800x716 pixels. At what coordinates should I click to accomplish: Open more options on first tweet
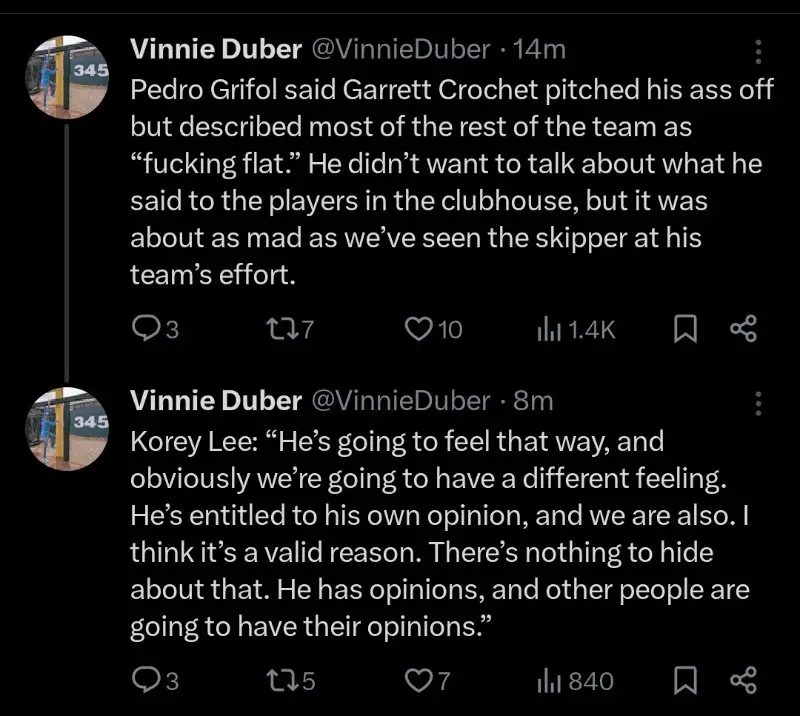(758, 51)
